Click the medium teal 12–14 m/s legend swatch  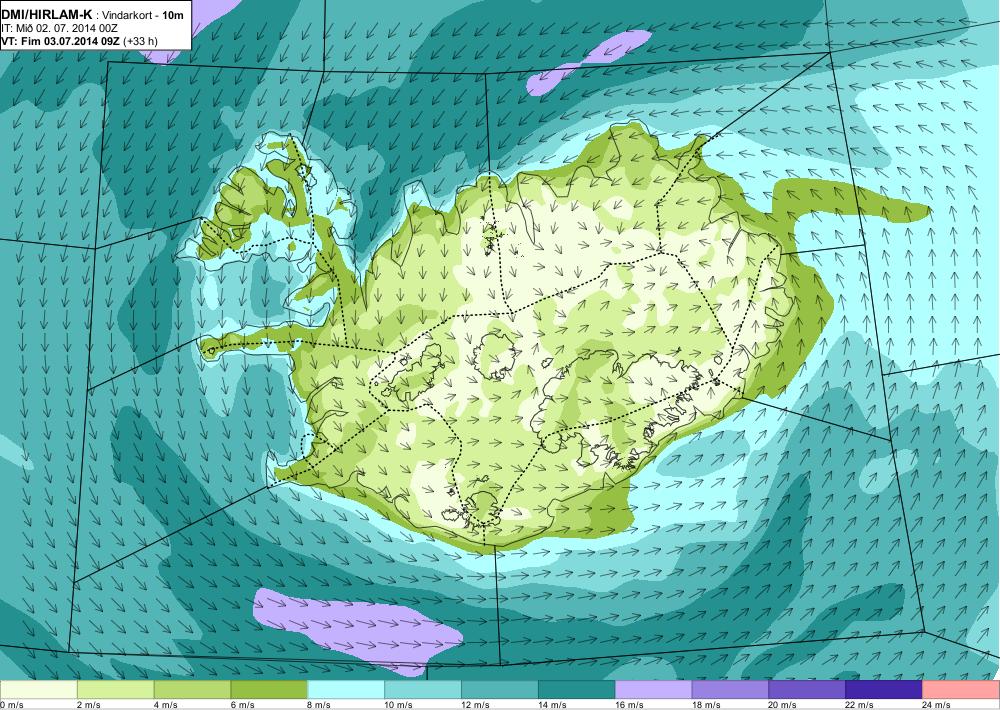500,690
